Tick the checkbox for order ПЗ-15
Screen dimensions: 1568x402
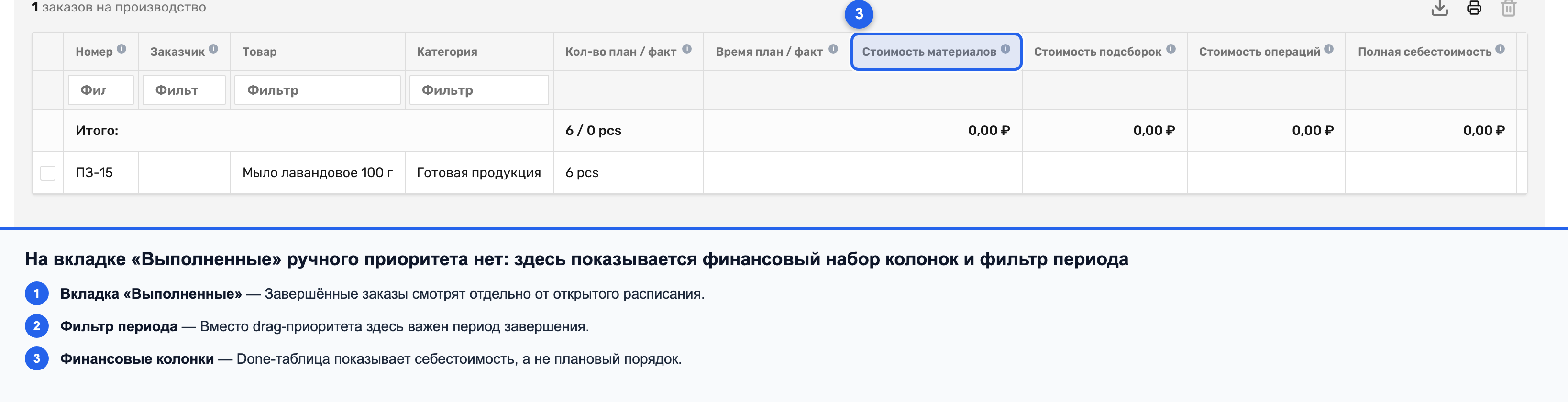pos(47,173)
